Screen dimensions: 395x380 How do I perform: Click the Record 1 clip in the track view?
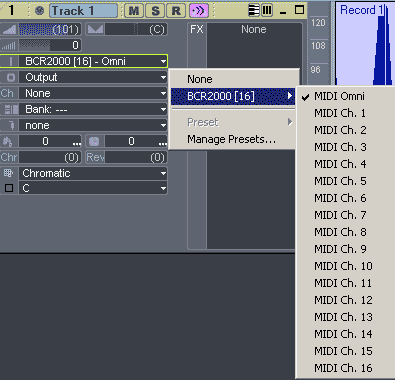click(365, 43)
